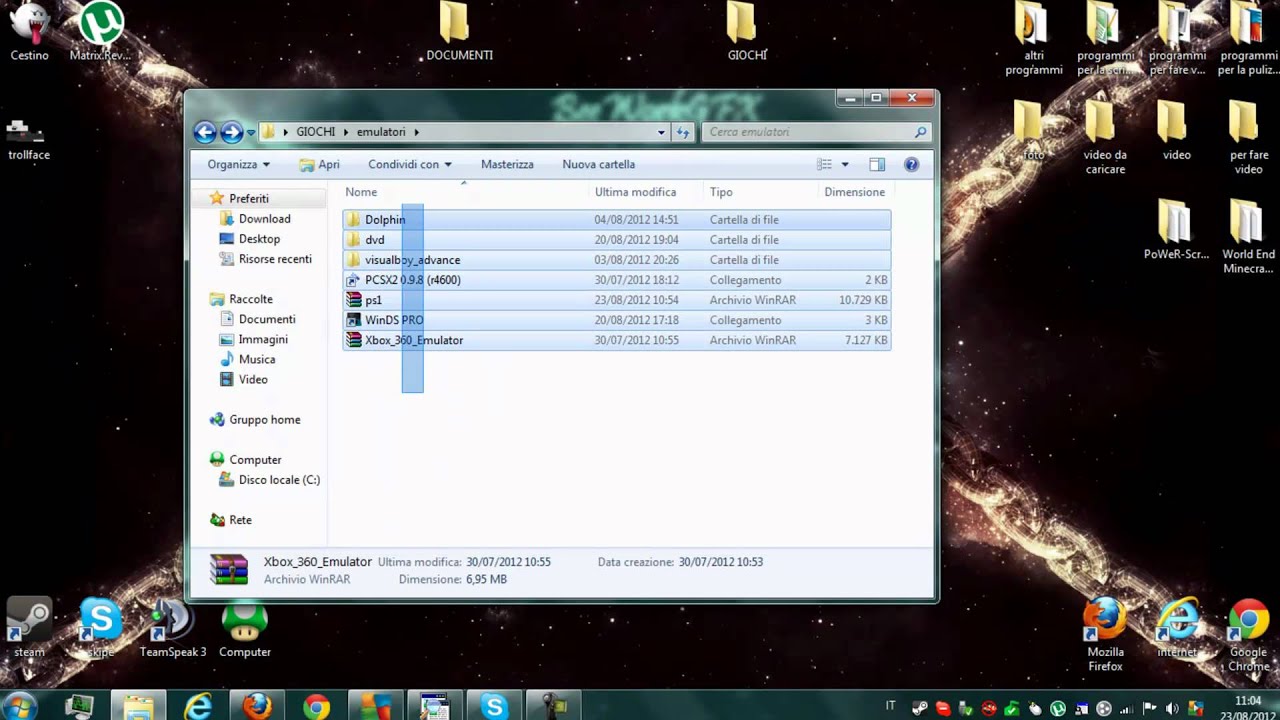
Task: Expand the view options dropdown arrow
Action: coord(845,164)
